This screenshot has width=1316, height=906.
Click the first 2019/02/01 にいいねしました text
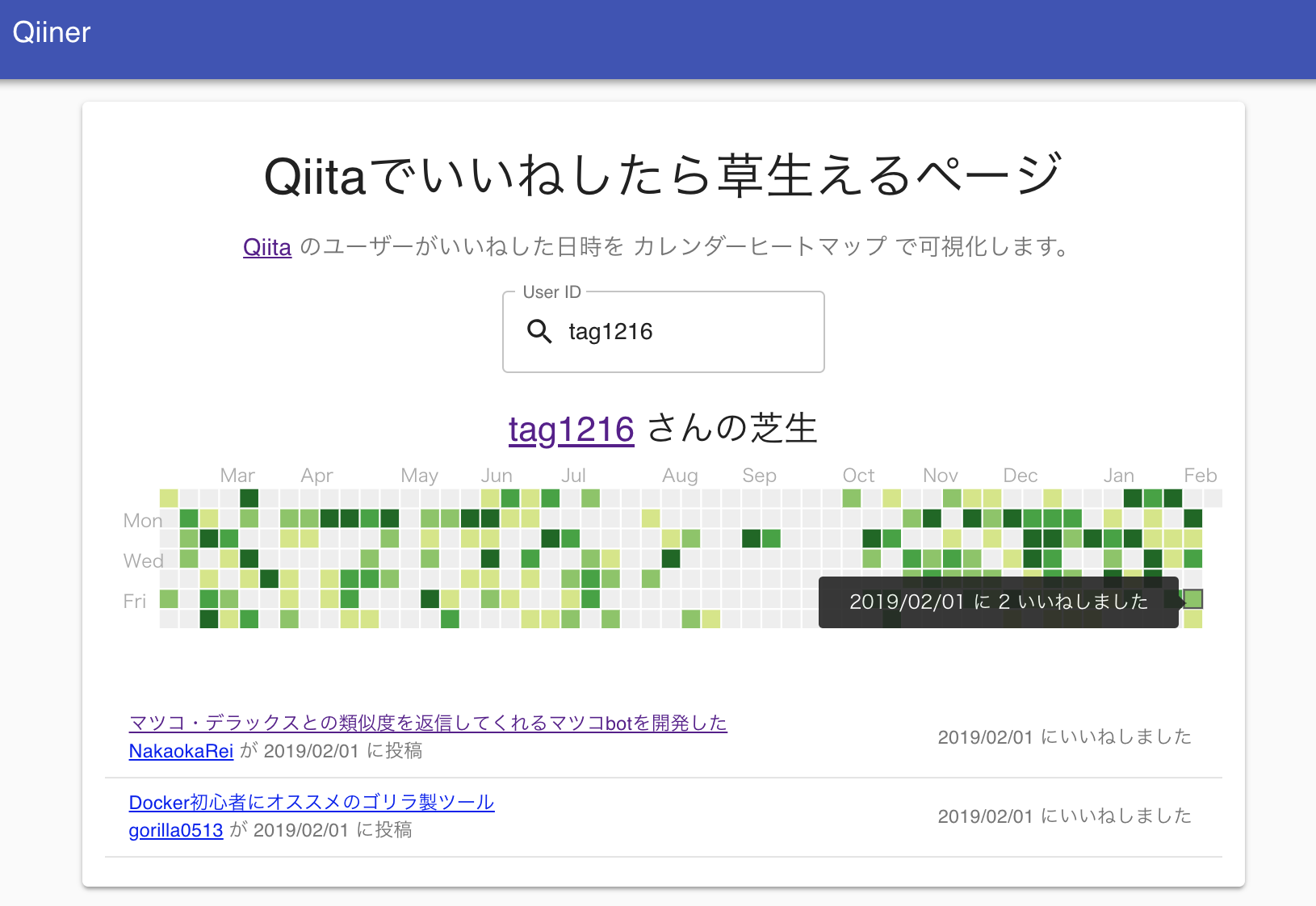pos(1064,736)
